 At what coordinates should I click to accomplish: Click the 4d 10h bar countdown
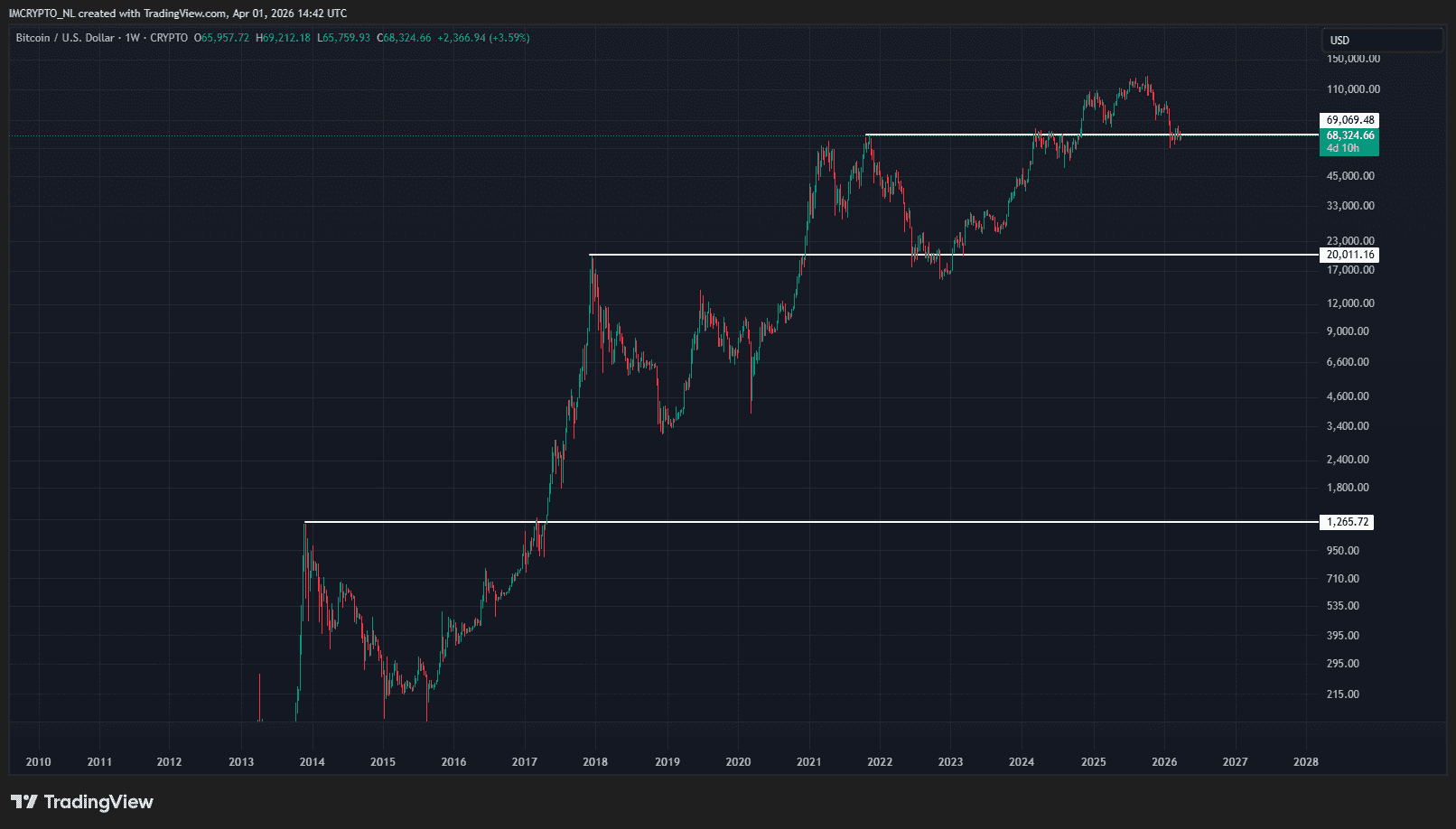1342,148
